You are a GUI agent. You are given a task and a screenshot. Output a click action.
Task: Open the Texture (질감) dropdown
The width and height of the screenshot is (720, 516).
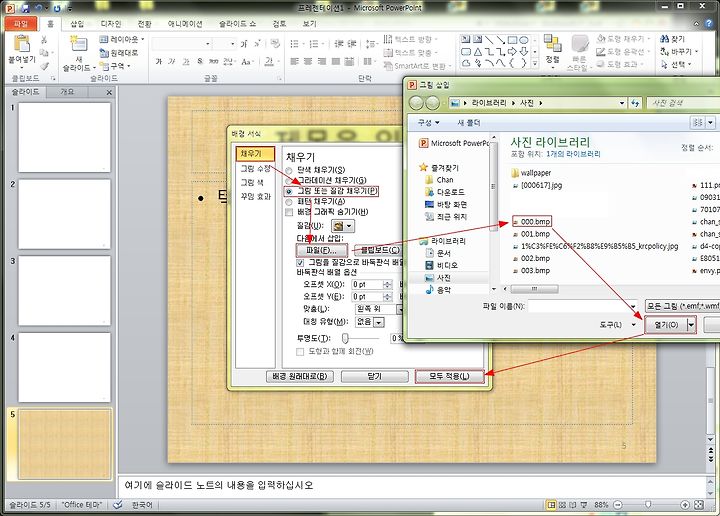pyautogui.click(x=343, y=226)
